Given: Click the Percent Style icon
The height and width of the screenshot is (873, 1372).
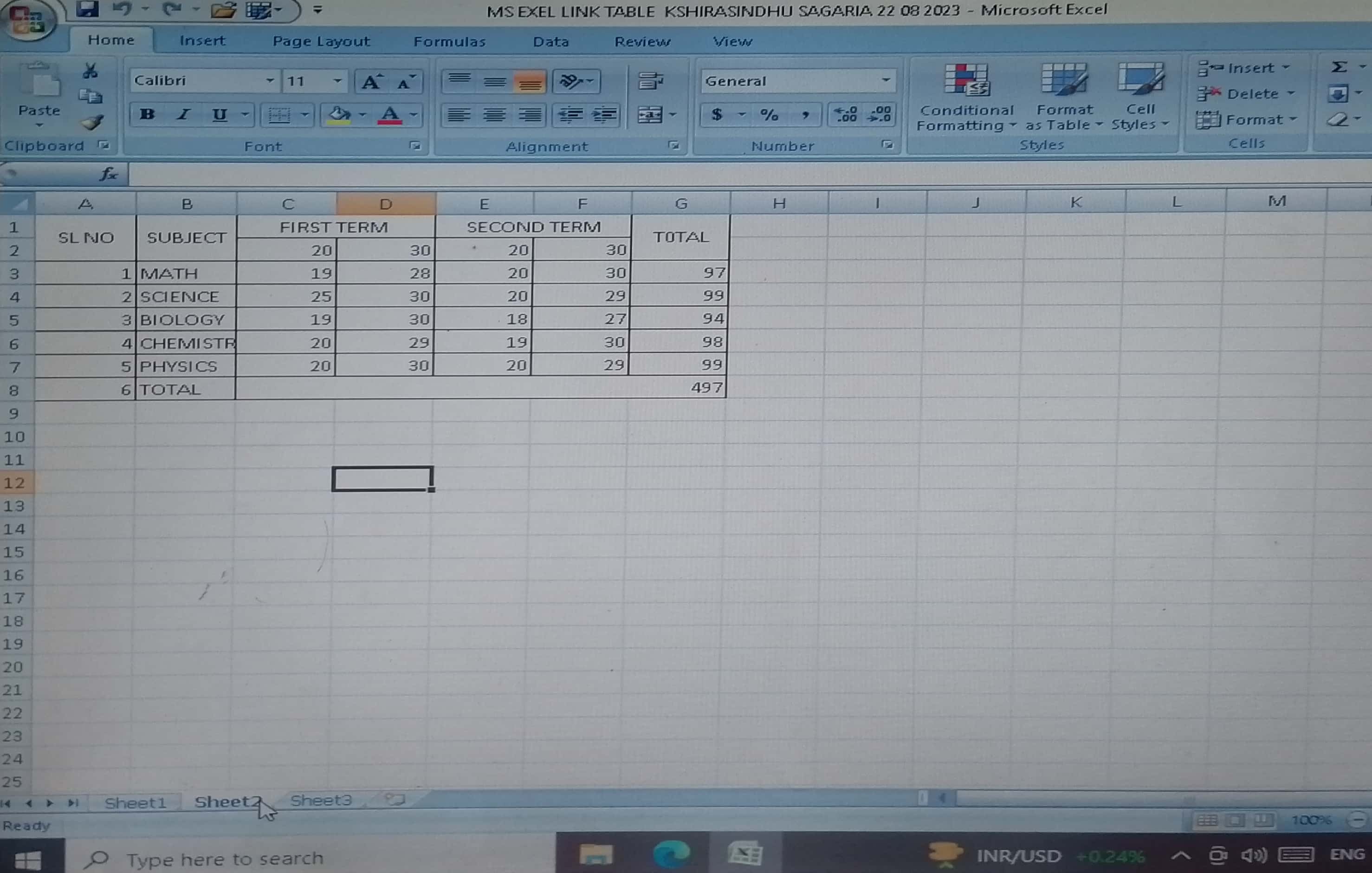Looking at the screenshot, I should point(769,115).
